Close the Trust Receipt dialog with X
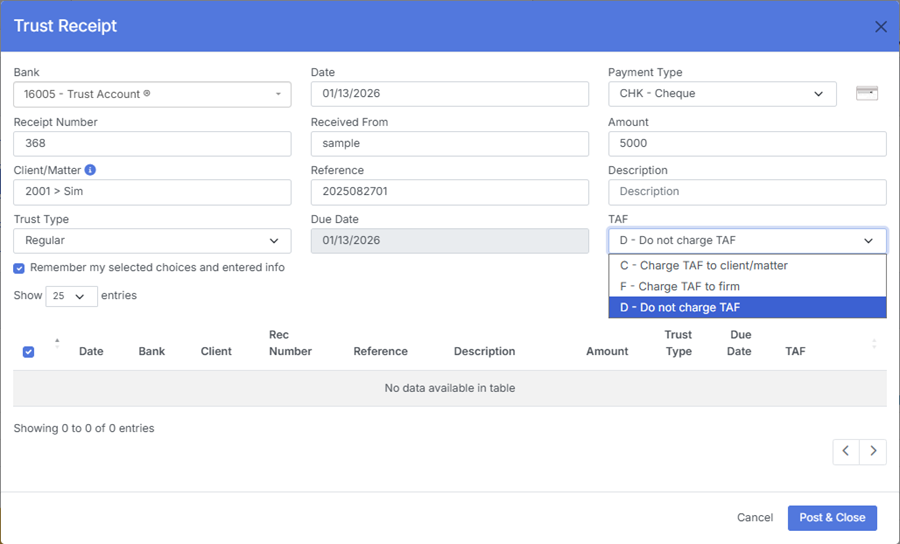Image resolution: width=900 pixels, height=544 pixels. (880, 27)
